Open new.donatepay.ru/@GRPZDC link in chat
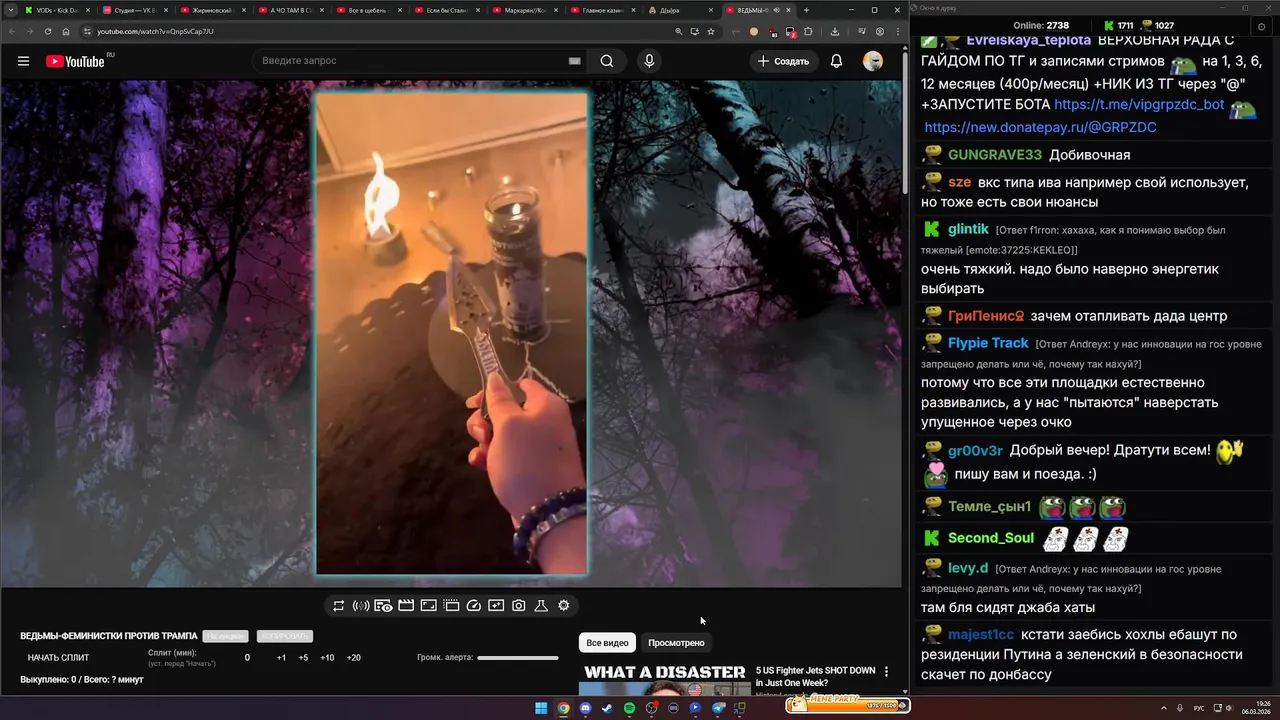Screen dimensions: 1280x720 point(1040,127)
